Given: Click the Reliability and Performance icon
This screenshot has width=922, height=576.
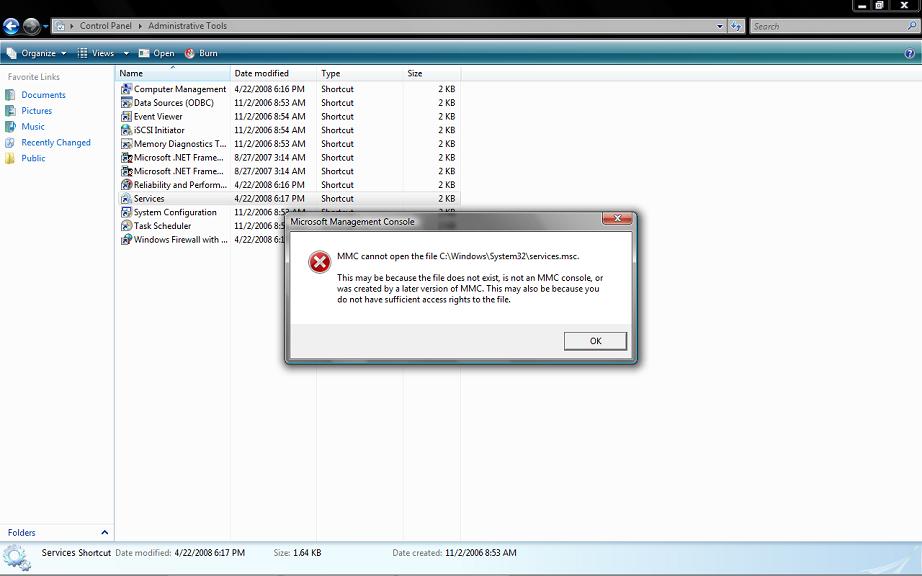Looking at the screenshot, I should click(126, 185).
